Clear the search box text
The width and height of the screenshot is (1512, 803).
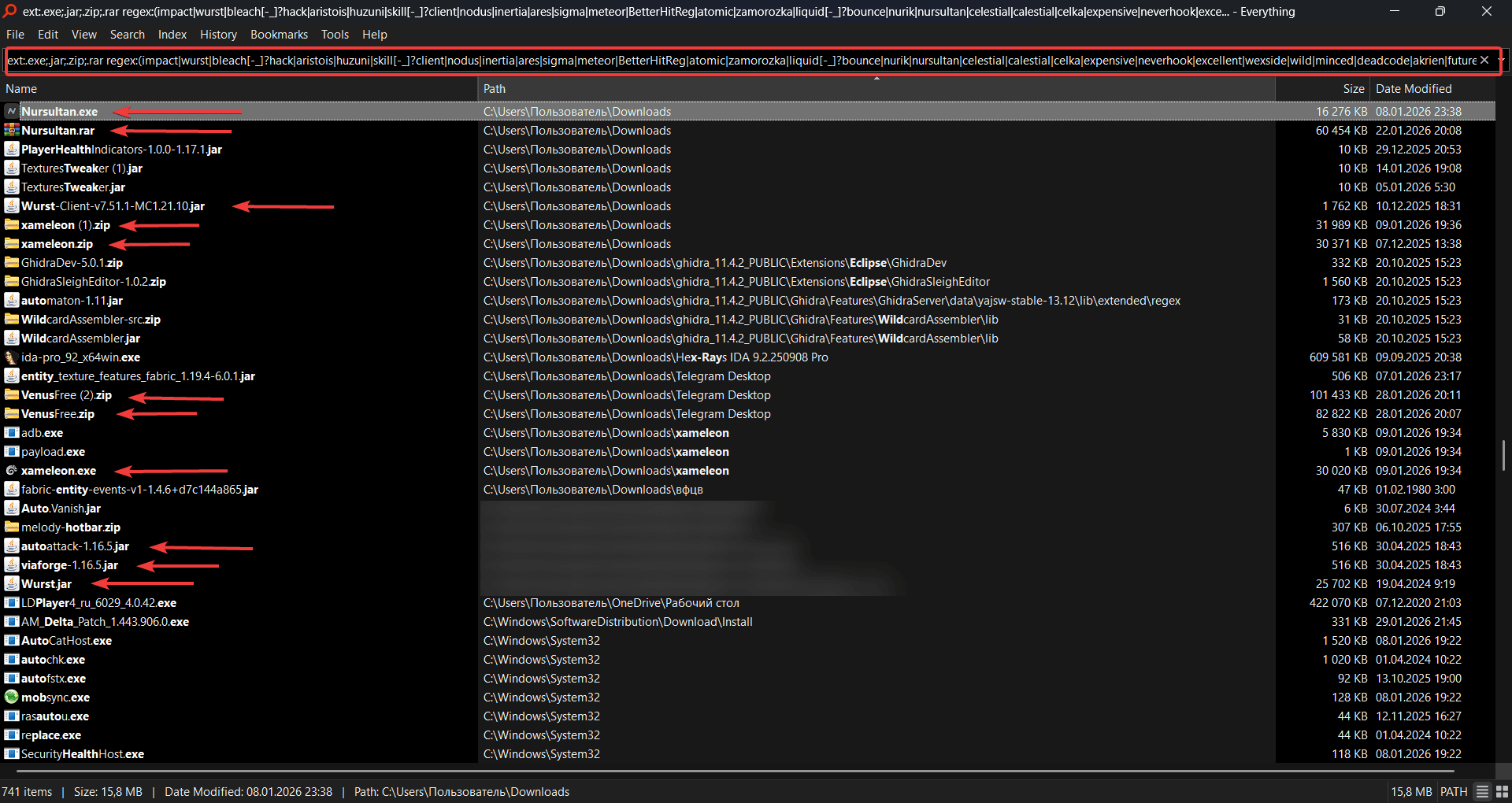(x=1484, y=61)
